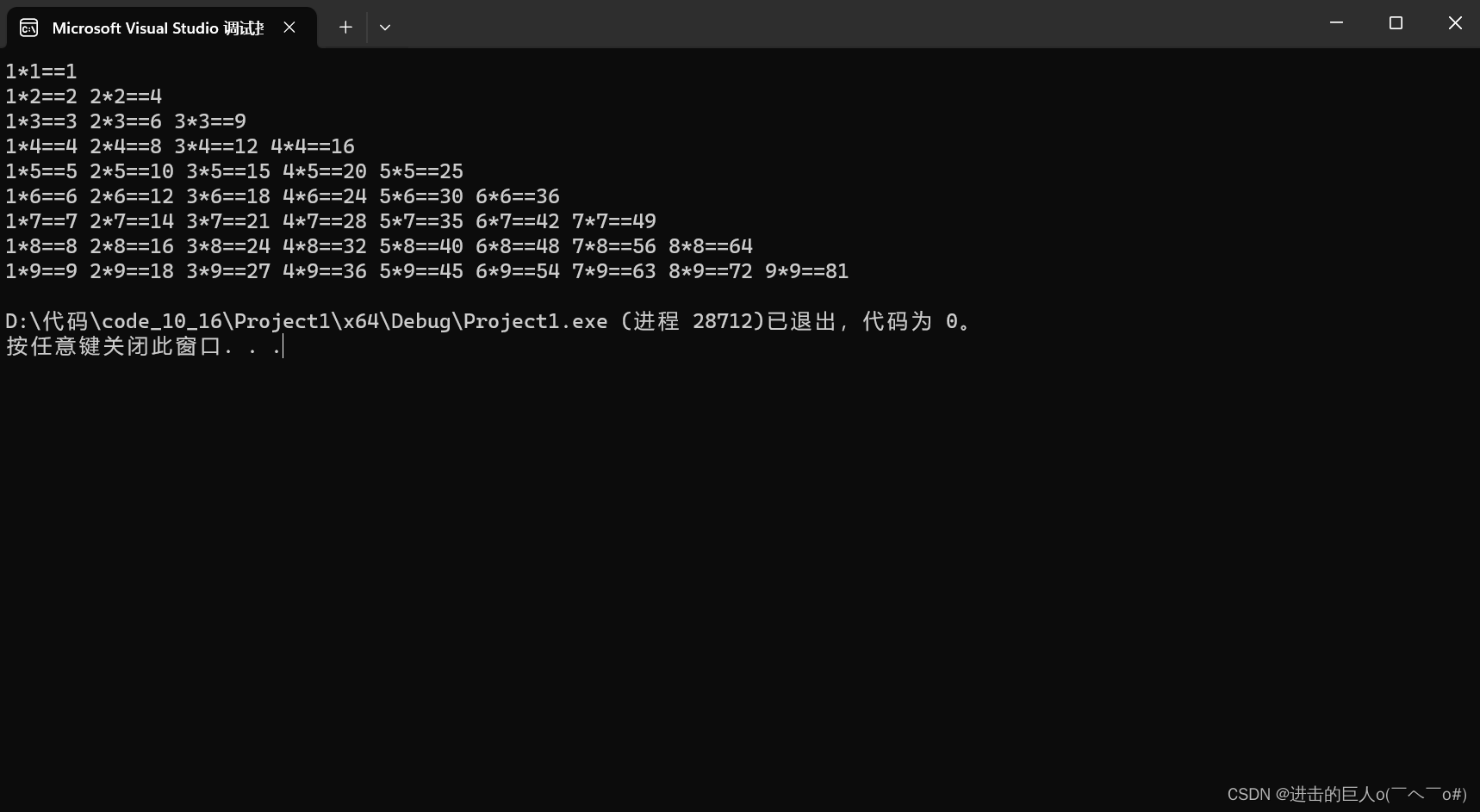This screenshot has height=812, width=1480.
Task: Click the line showing 1*1==1
Action: coord(40,71)
